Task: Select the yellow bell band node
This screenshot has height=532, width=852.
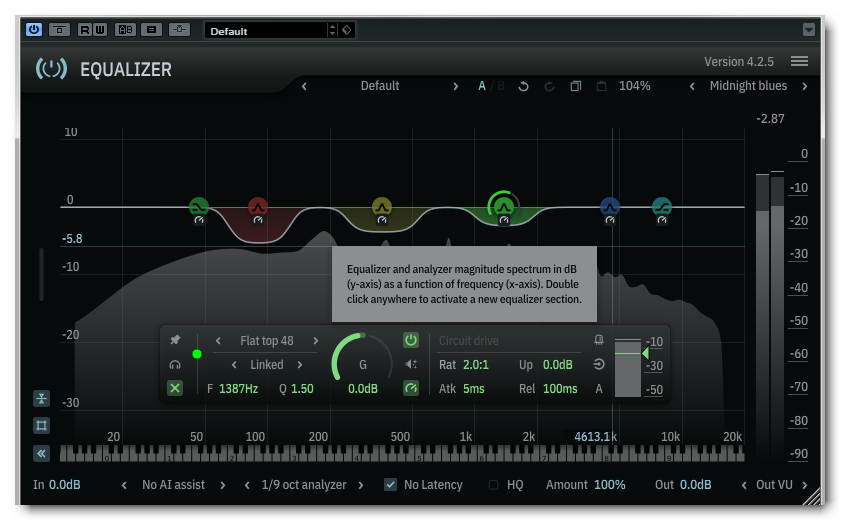Action: tap(381, 206)
